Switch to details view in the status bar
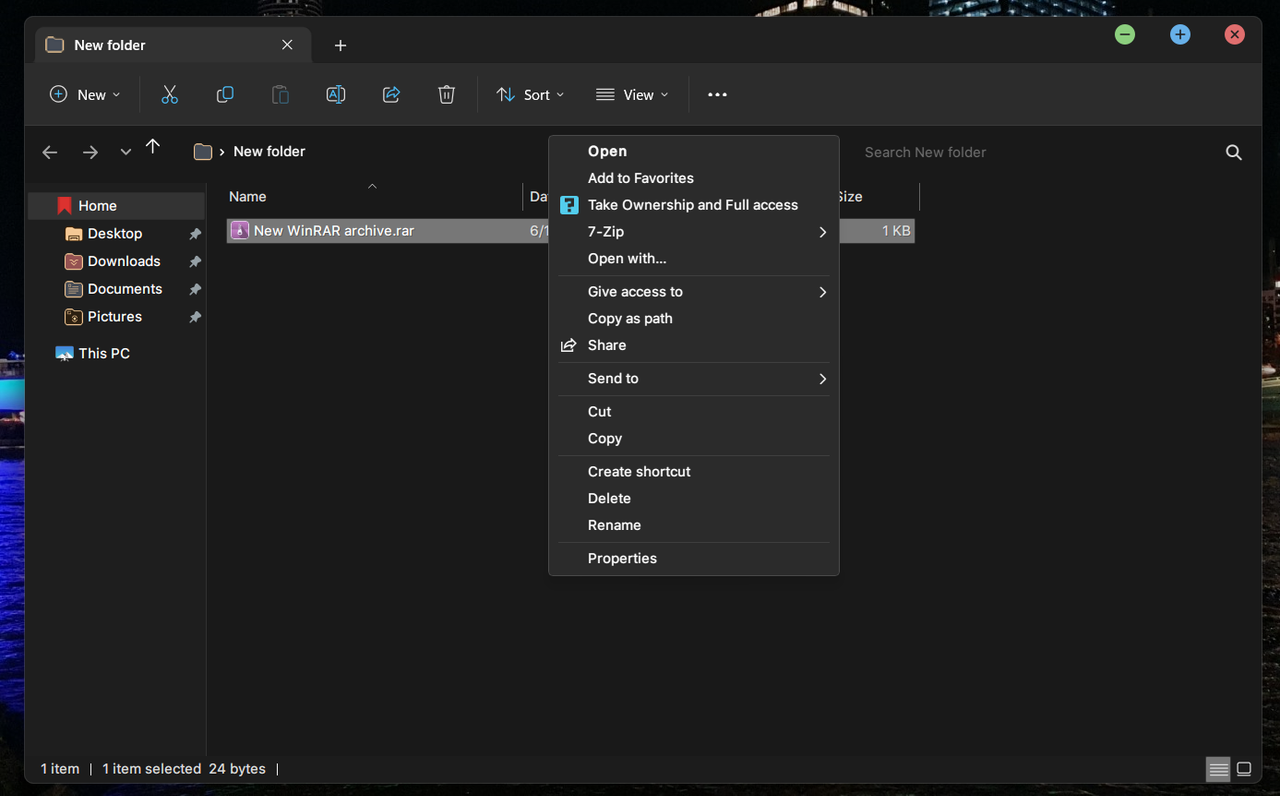Screen dimensions: 1280x796 [x=1217, y=769]
